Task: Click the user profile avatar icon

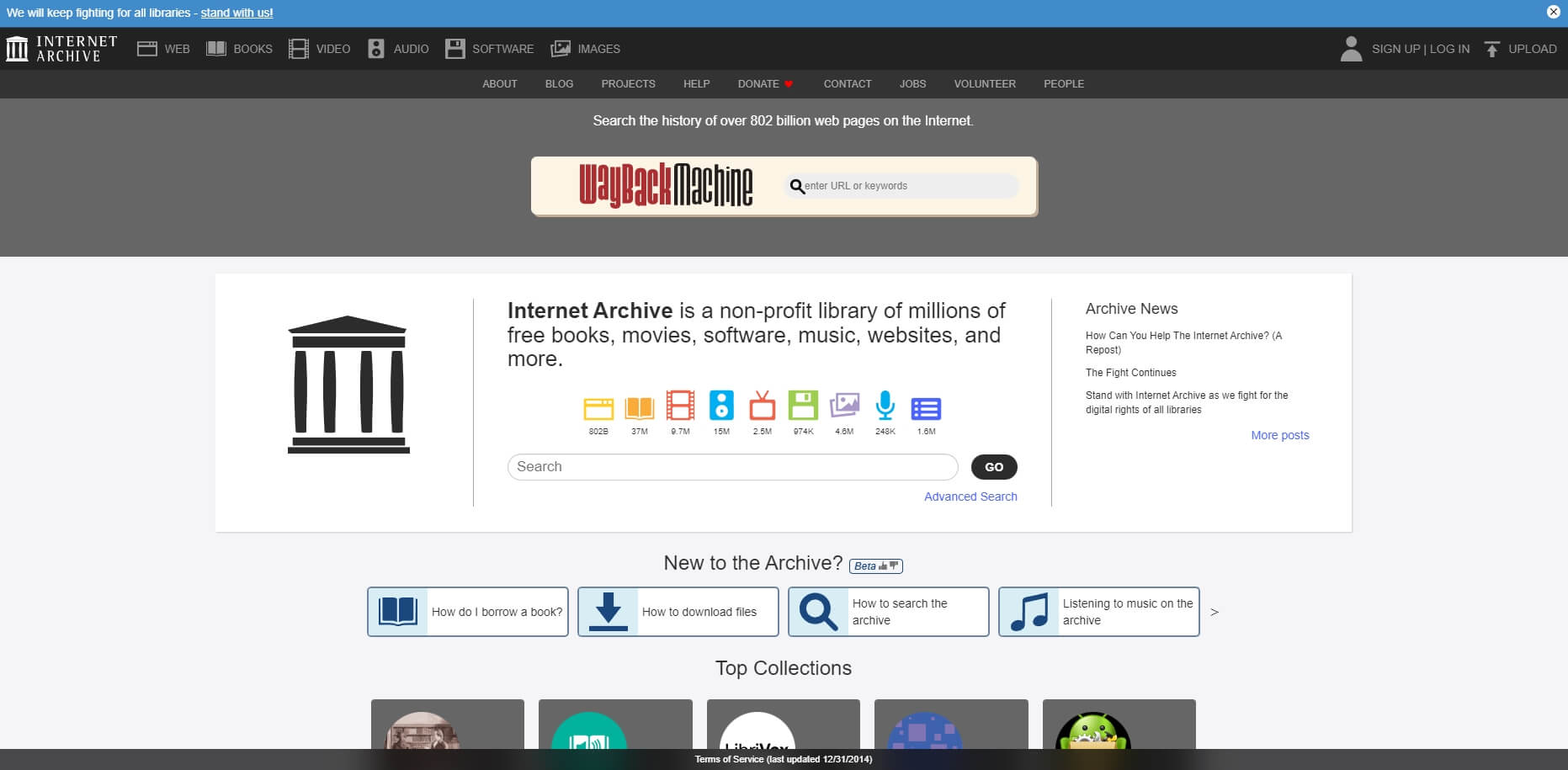Action: point(1351,49)
